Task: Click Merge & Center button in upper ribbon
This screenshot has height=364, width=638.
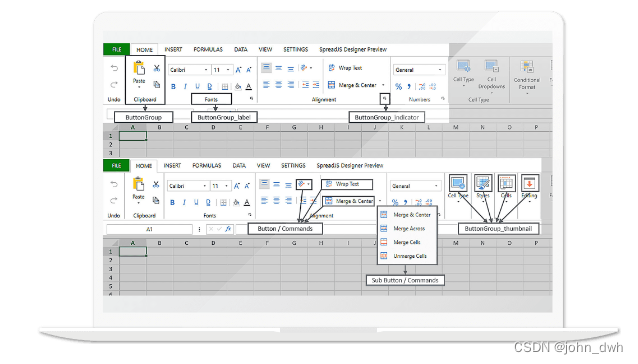Action: click(352, 85)
